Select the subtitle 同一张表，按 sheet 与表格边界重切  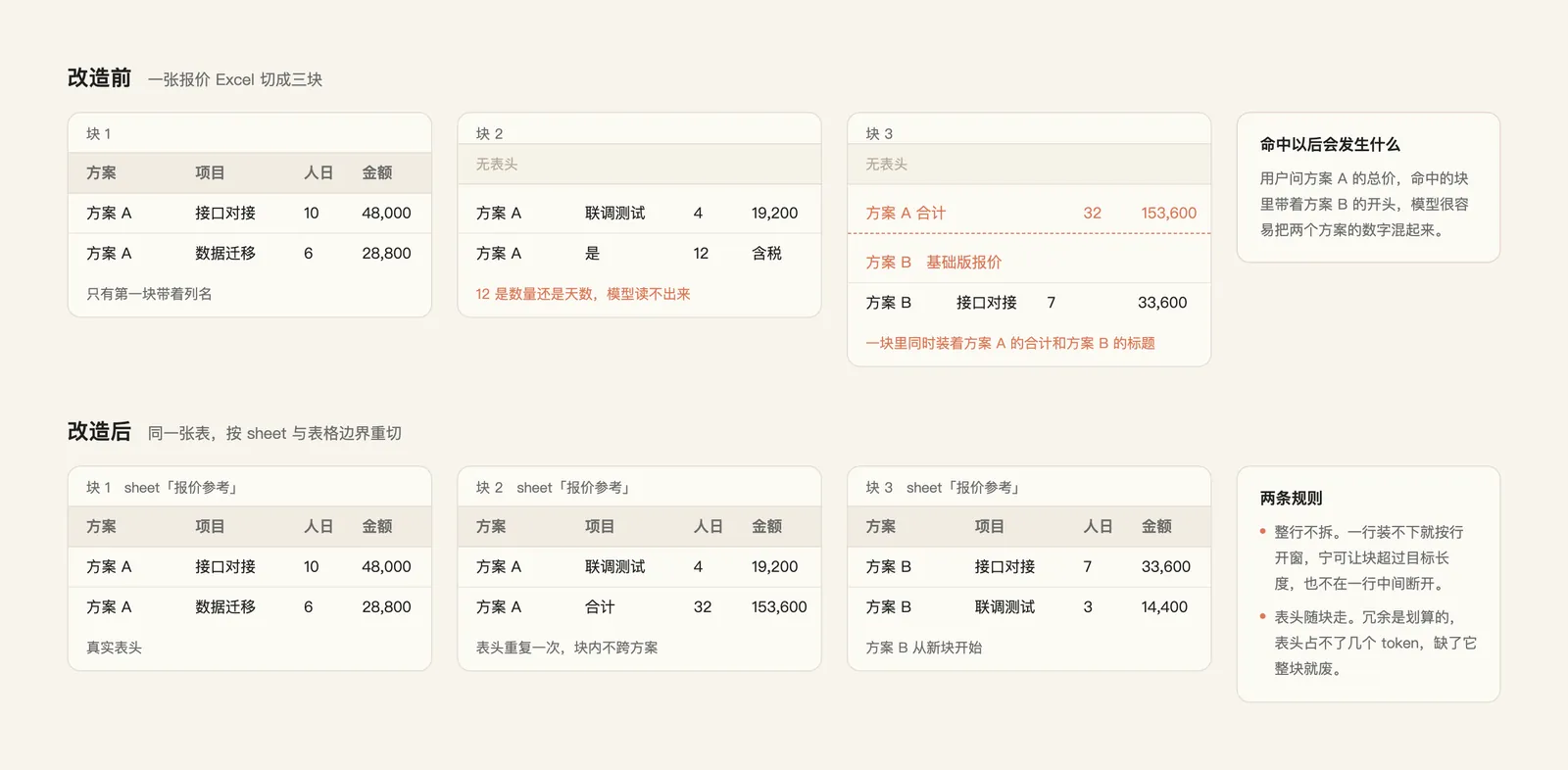[x=274, y=433]
